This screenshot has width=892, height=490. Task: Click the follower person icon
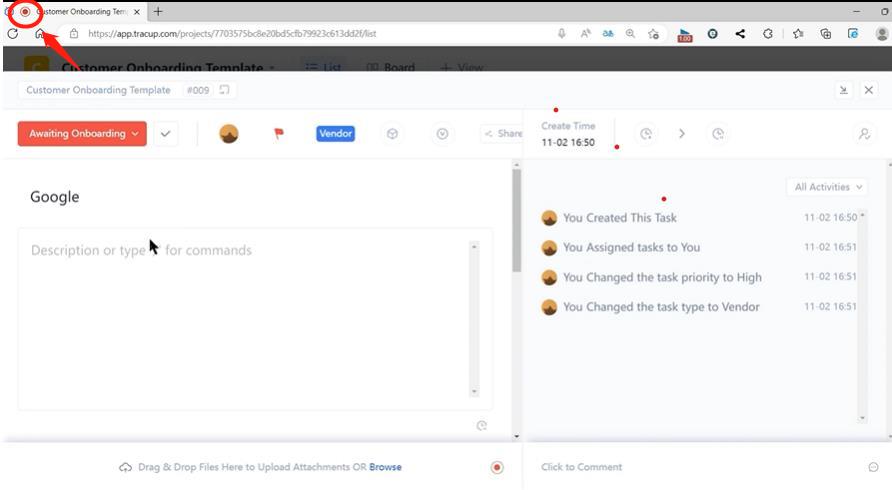[x=864, y=134]
